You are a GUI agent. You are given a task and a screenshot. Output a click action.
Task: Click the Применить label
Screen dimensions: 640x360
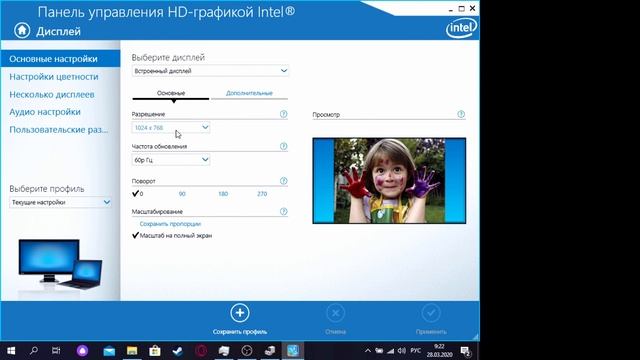click(431, 332)
